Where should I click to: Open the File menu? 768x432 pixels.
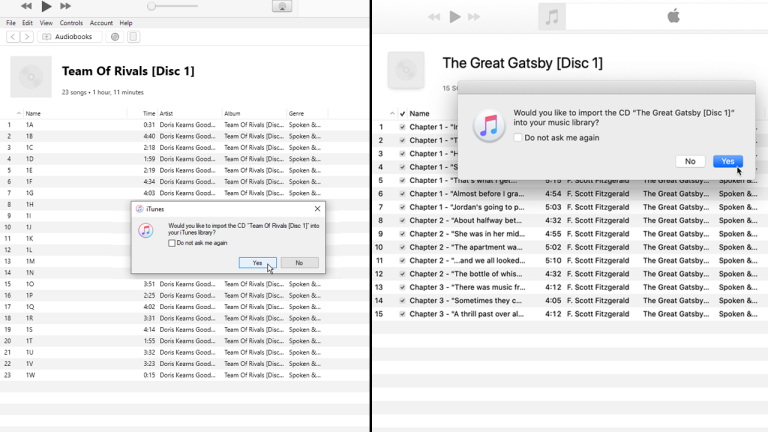click(x=11, y=23)
